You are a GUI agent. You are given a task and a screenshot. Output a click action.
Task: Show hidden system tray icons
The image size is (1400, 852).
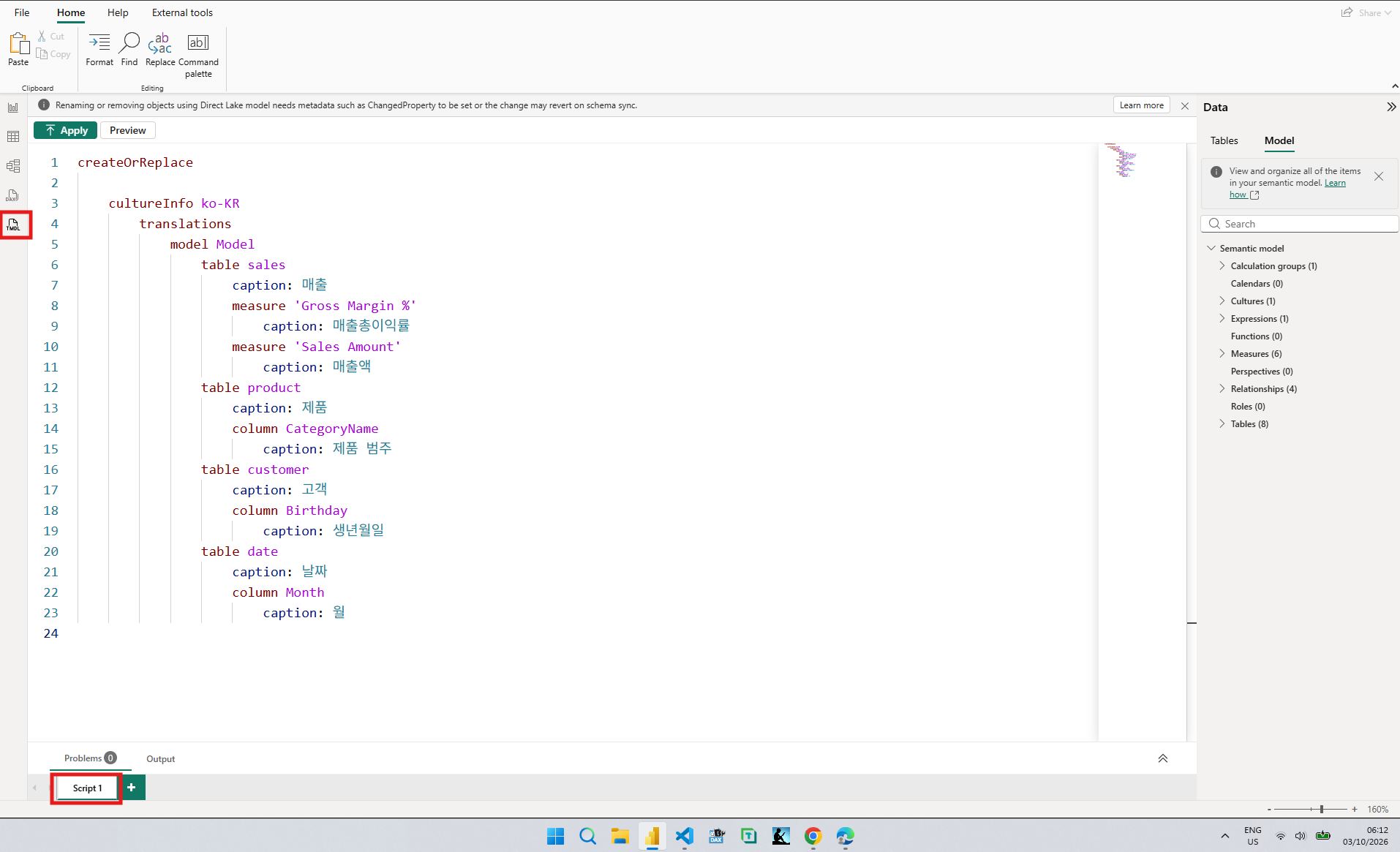1224,836
